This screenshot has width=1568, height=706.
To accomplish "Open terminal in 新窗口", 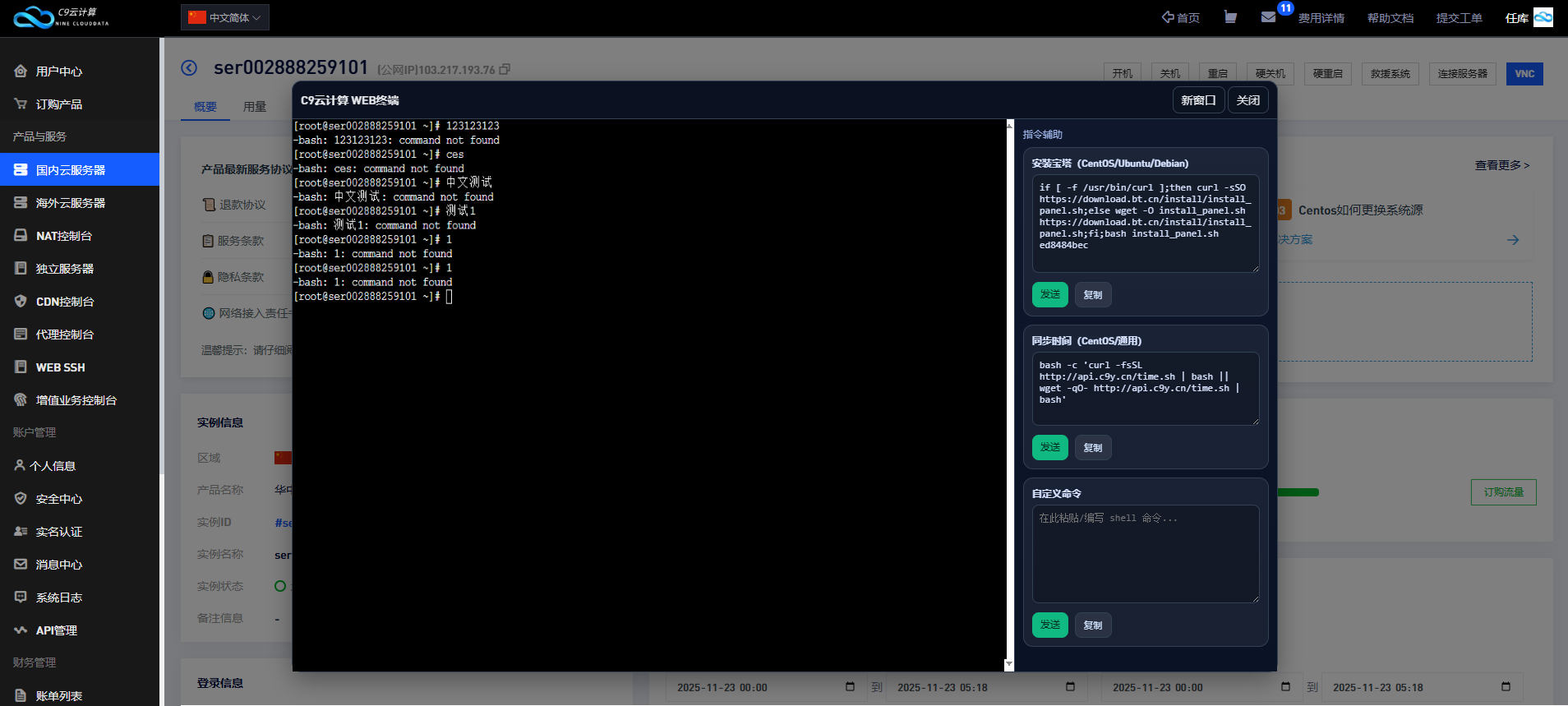I will coord(1198,100).
